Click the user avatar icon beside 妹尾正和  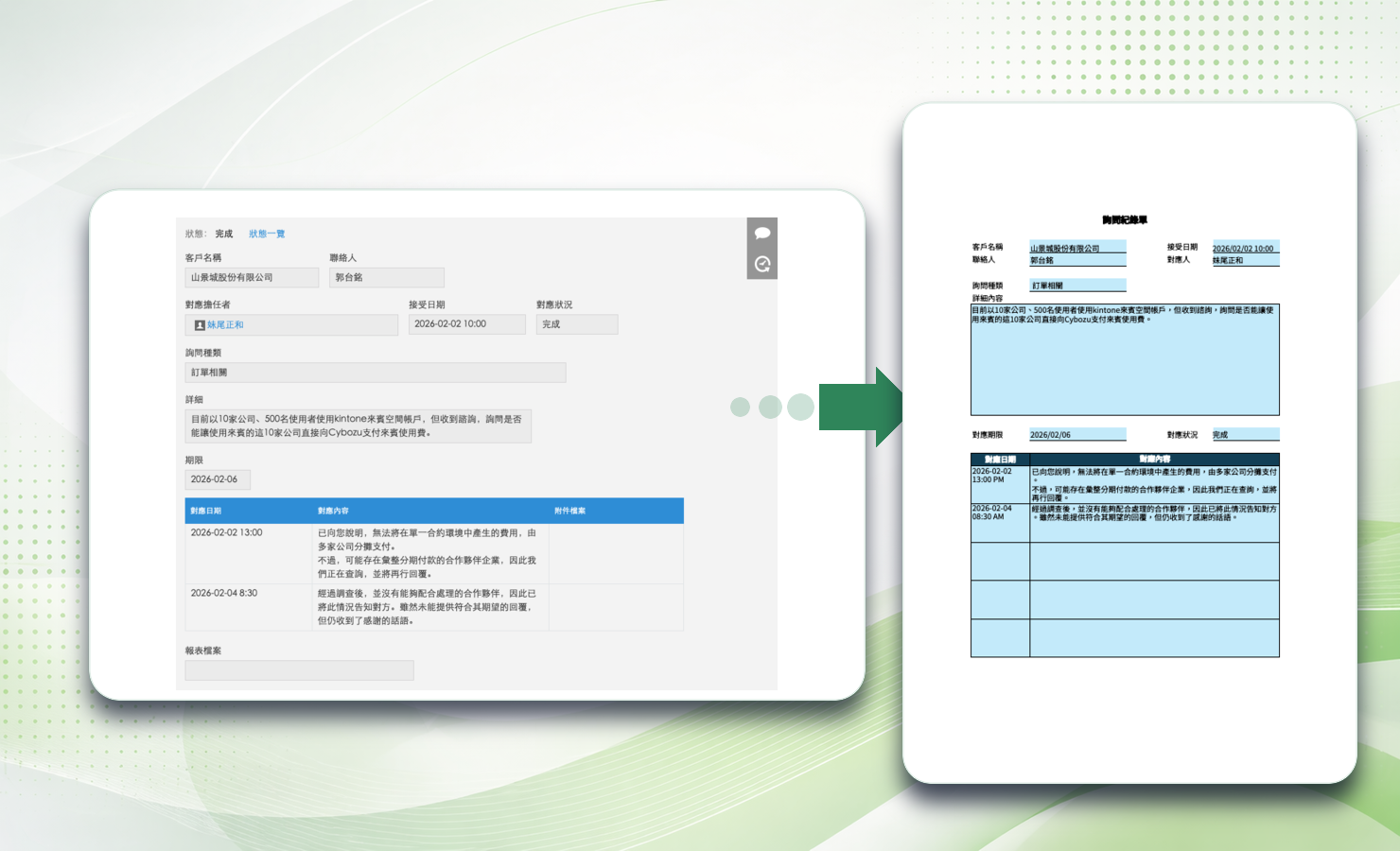click(x=200, y=325)
